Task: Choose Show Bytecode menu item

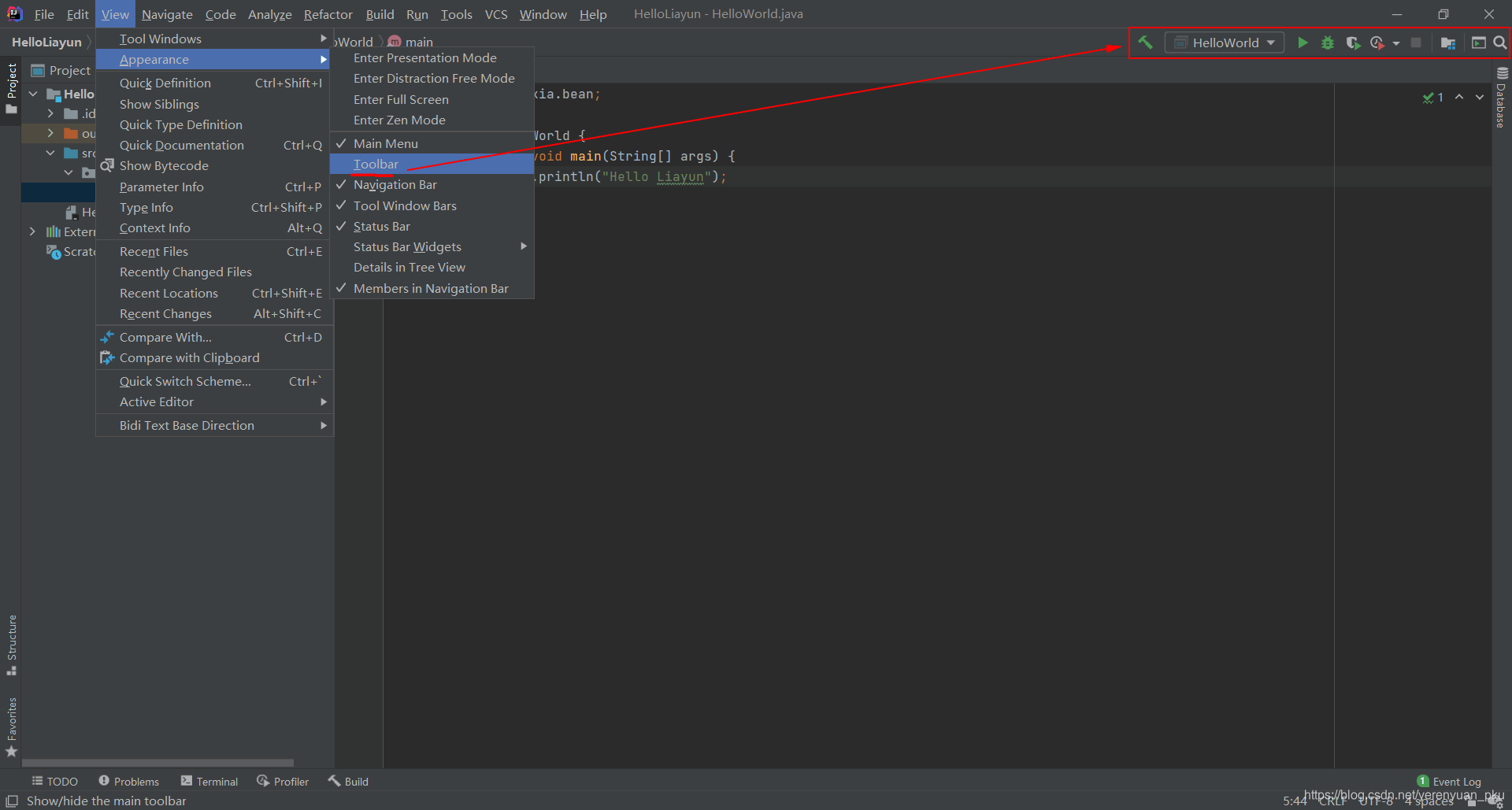Action: 214,165
